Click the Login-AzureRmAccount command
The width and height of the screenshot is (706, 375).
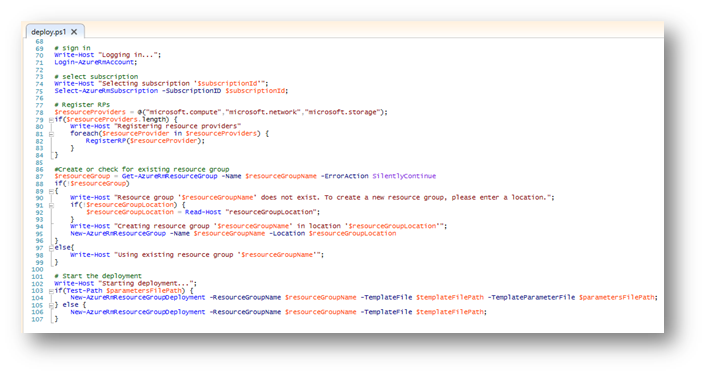[x=95, y=62]
